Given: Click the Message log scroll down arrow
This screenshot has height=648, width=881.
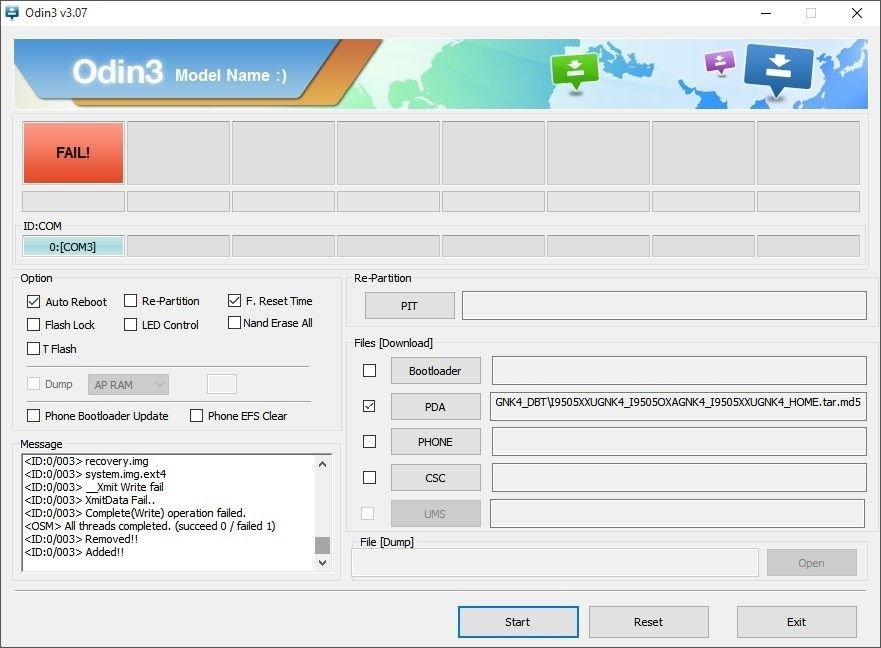Looking at the screenshot, I should point(323,563).
